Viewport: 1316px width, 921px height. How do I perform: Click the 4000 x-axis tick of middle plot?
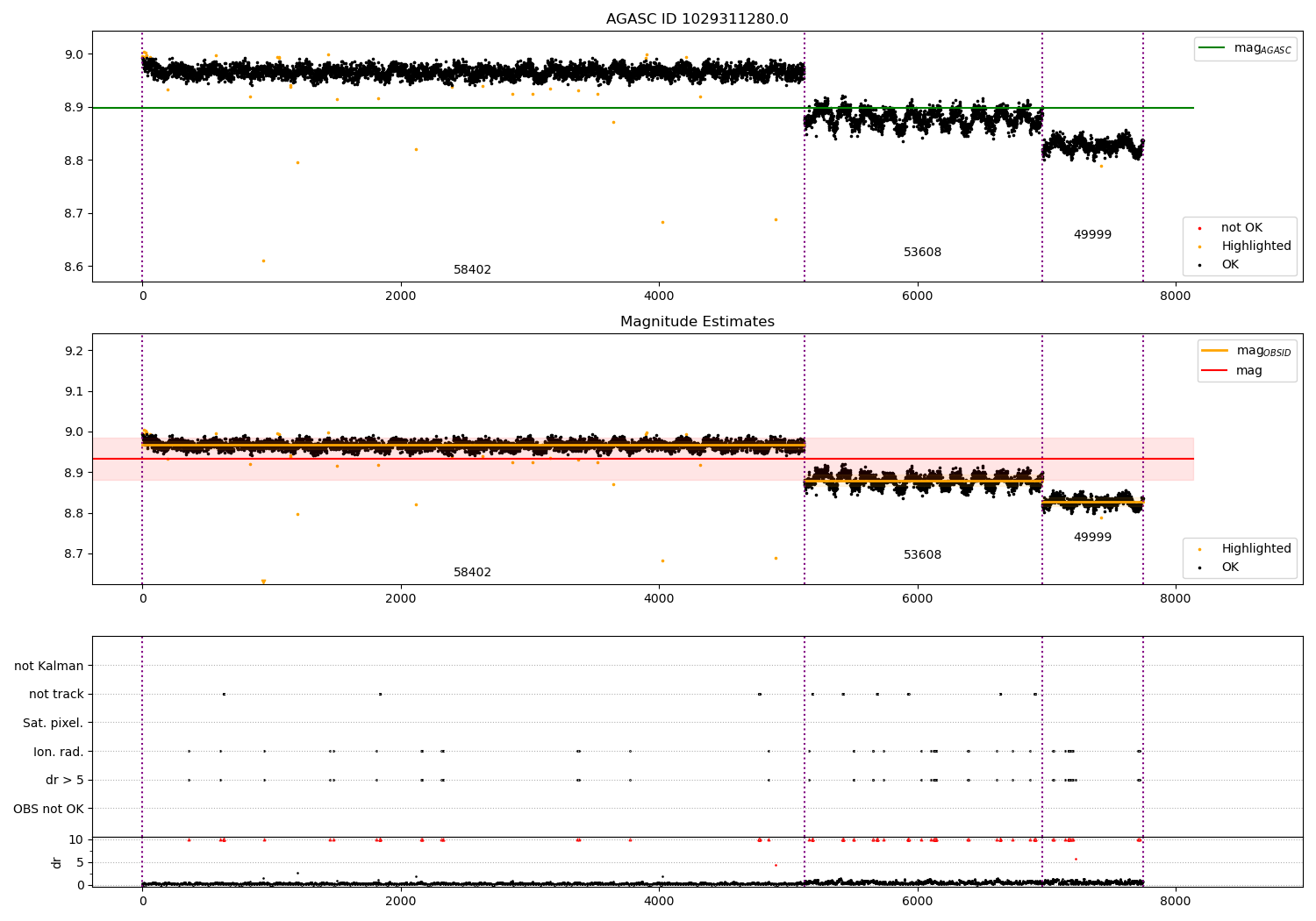(x=659, y=599)
